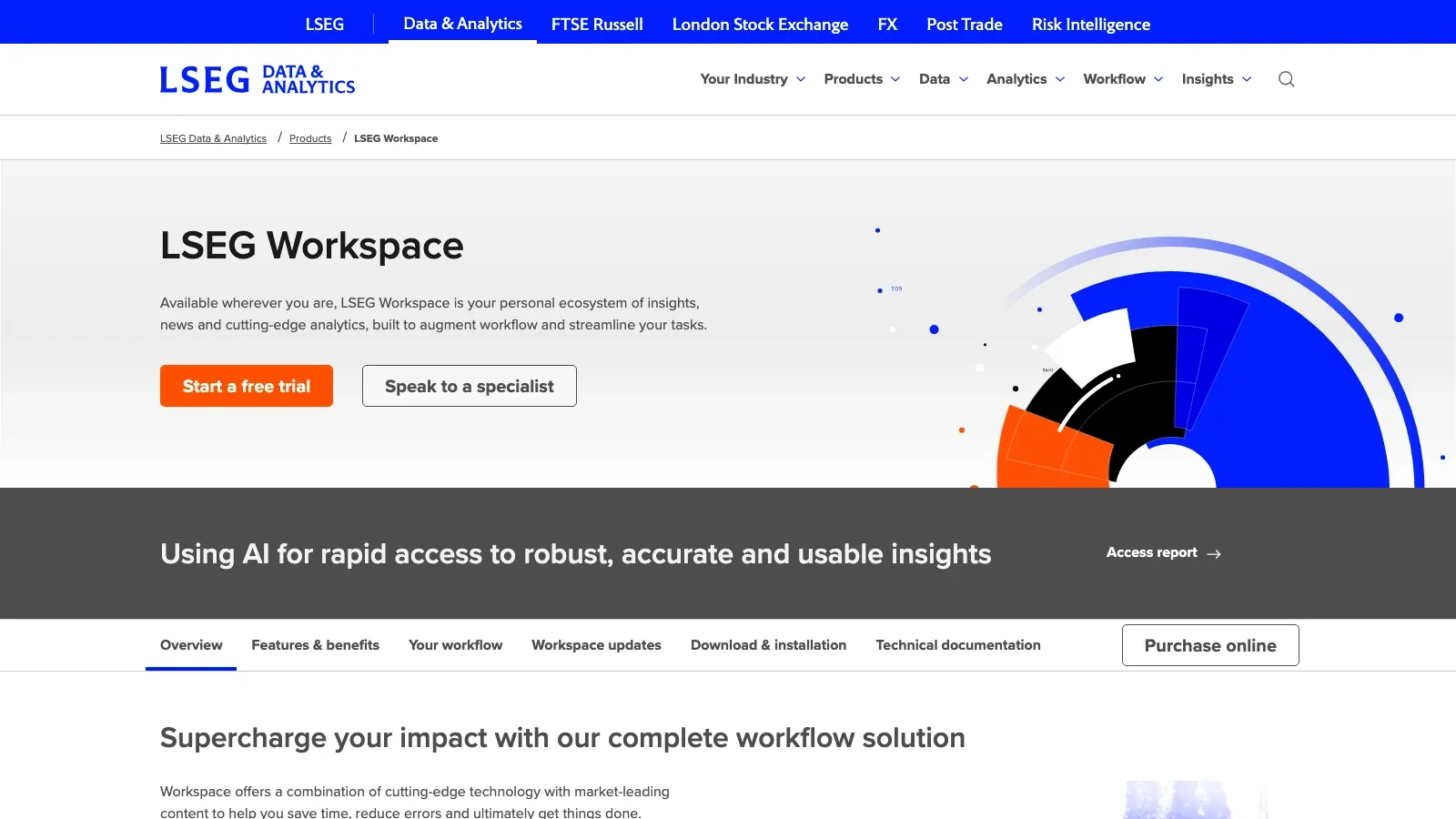Open Risk Intelligence in top bar
Viewport: 1456px width, 819px height.
[1091, 25]
